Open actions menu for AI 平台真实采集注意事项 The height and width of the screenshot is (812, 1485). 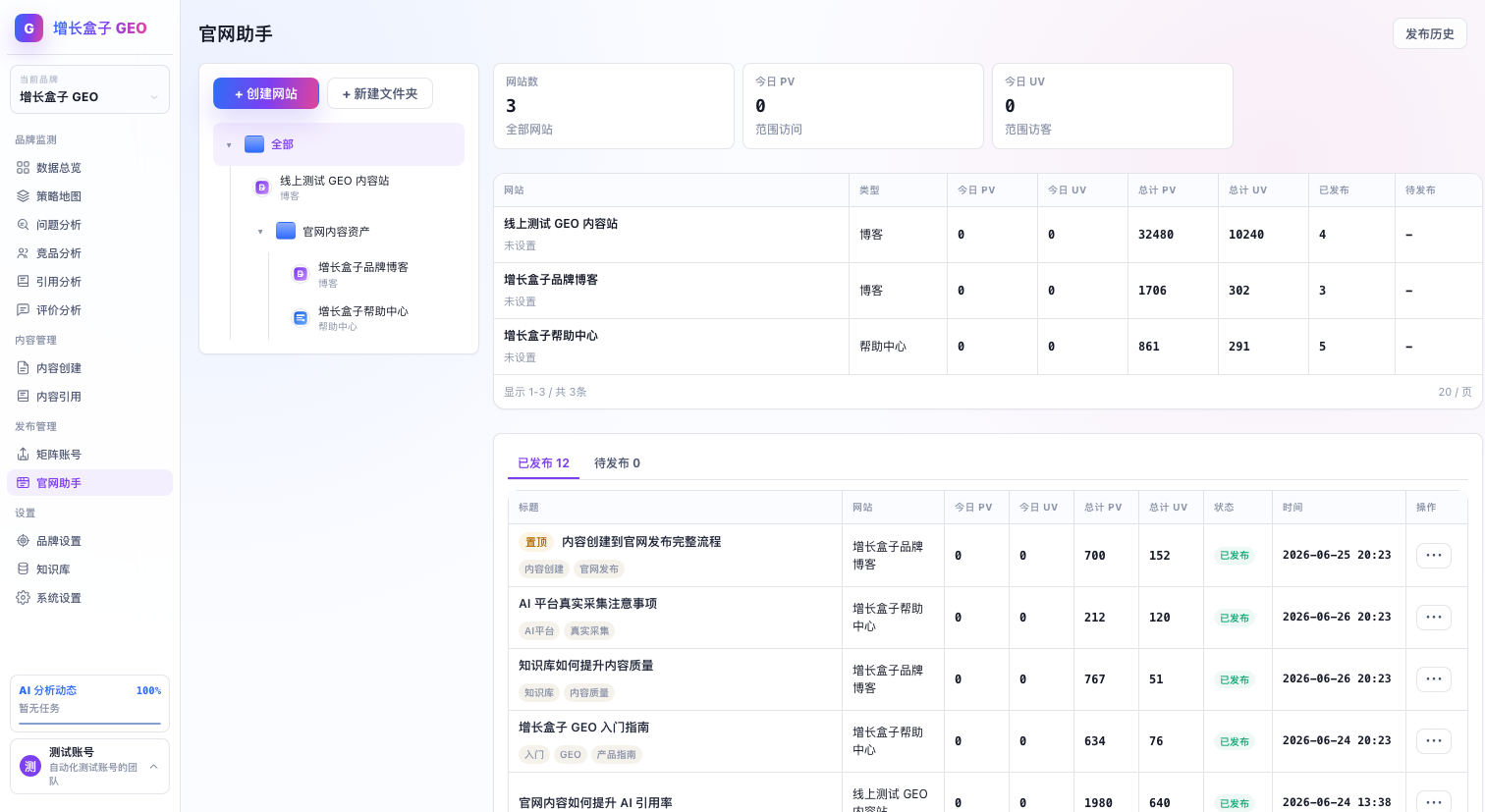click(x=1434, y=618)
